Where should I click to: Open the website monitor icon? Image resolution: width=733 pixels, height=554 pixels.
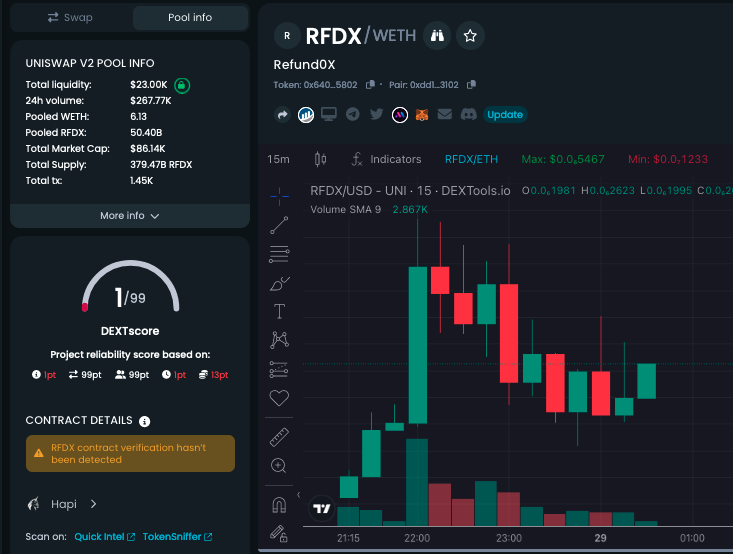pyautogui.click(x=329, y=115)
